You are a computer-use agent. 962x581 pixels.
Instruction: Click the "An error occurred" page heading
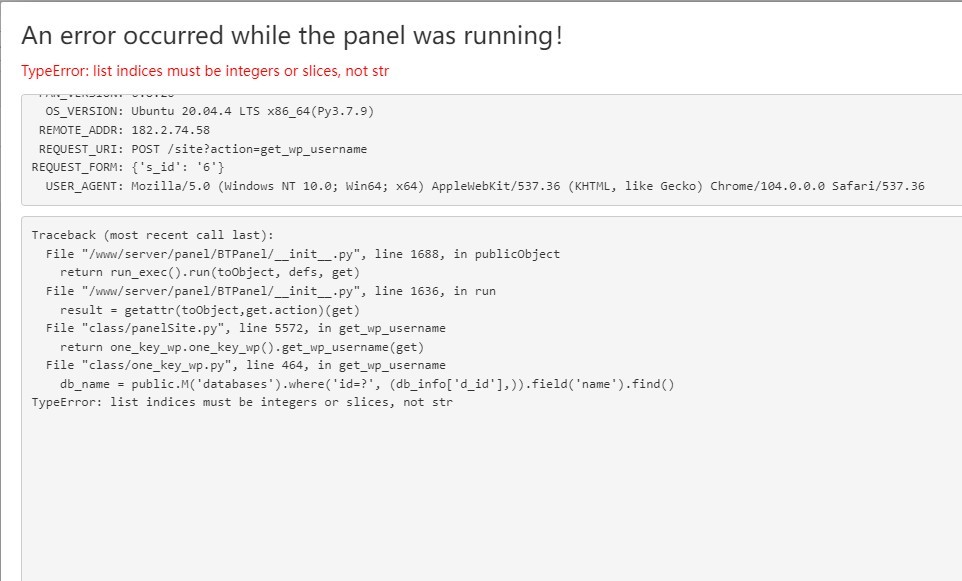click(x=291, y=36)
